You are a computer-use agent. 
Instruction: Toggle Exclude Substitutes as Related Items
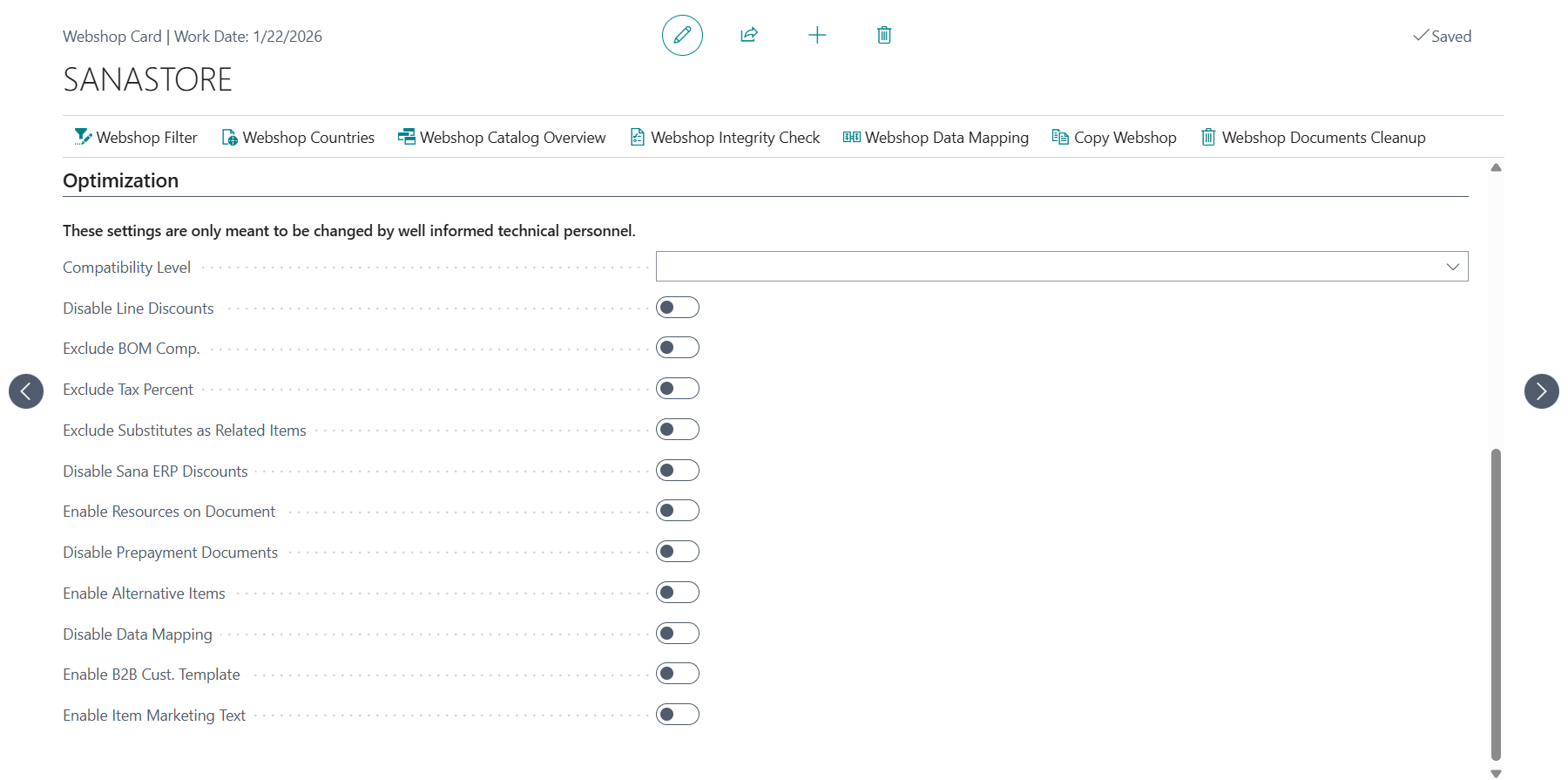click(678, 430)
